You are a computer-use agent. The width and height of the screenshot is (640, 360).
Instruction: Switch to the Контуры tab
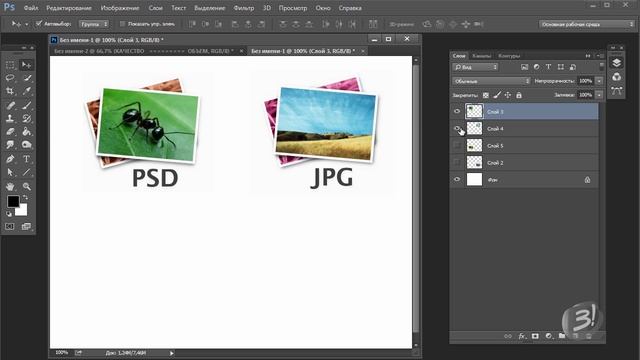(509, 56)
